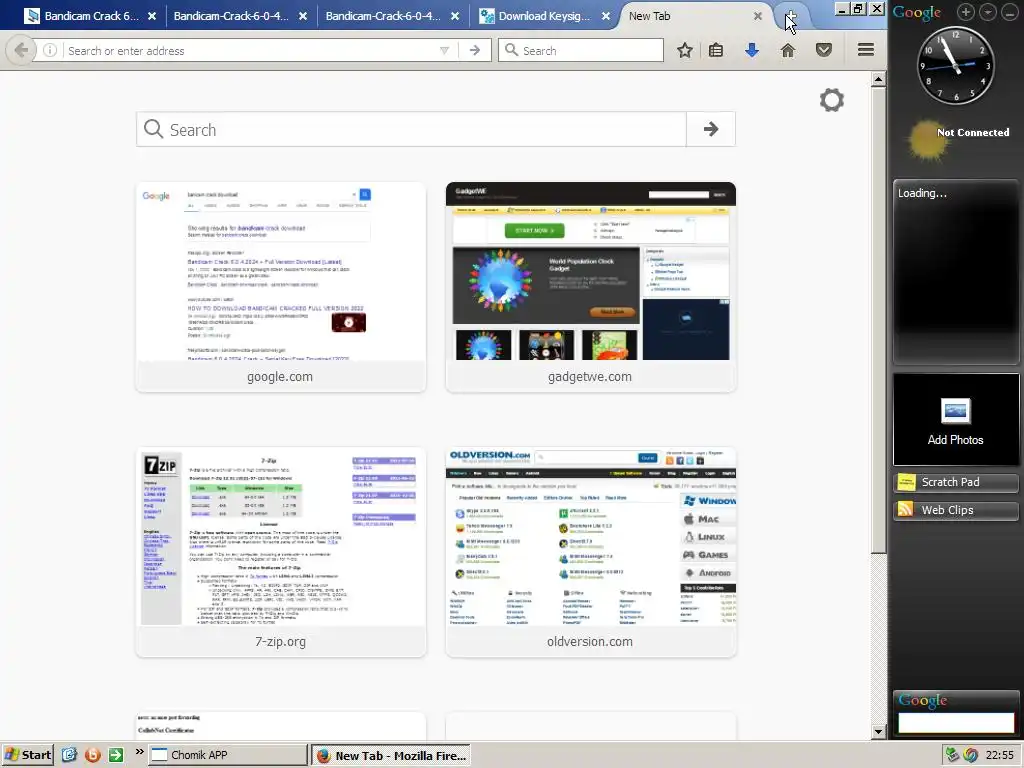Switch to third Bandicam-Crack-6-0-4 tab

[x=383, y=16]
